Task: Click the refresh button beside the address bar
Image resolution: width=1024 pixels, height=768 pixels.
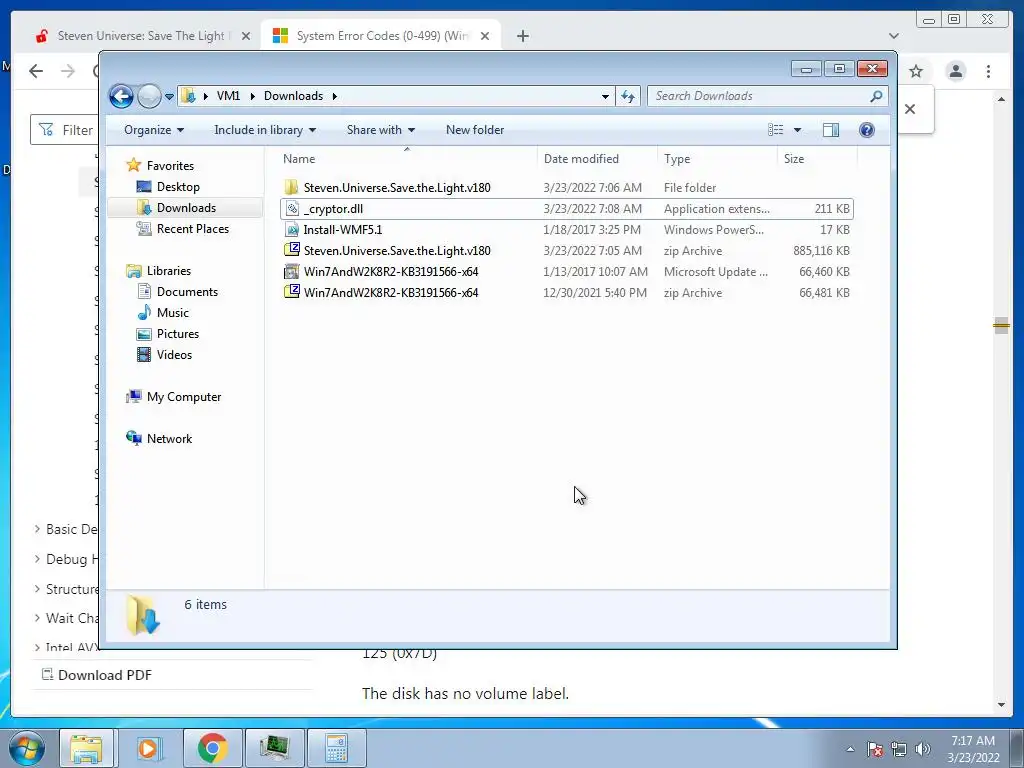Action: coord(628,96)
